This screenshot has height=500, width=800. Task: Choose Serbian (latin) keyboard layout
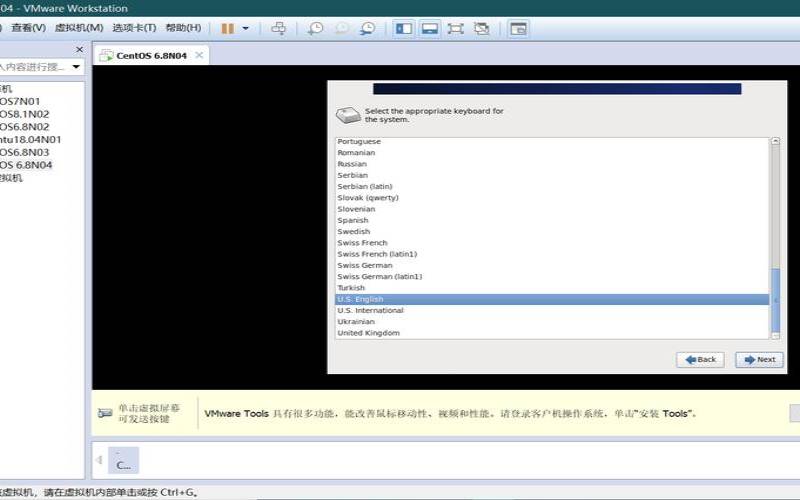pos(552,186)
